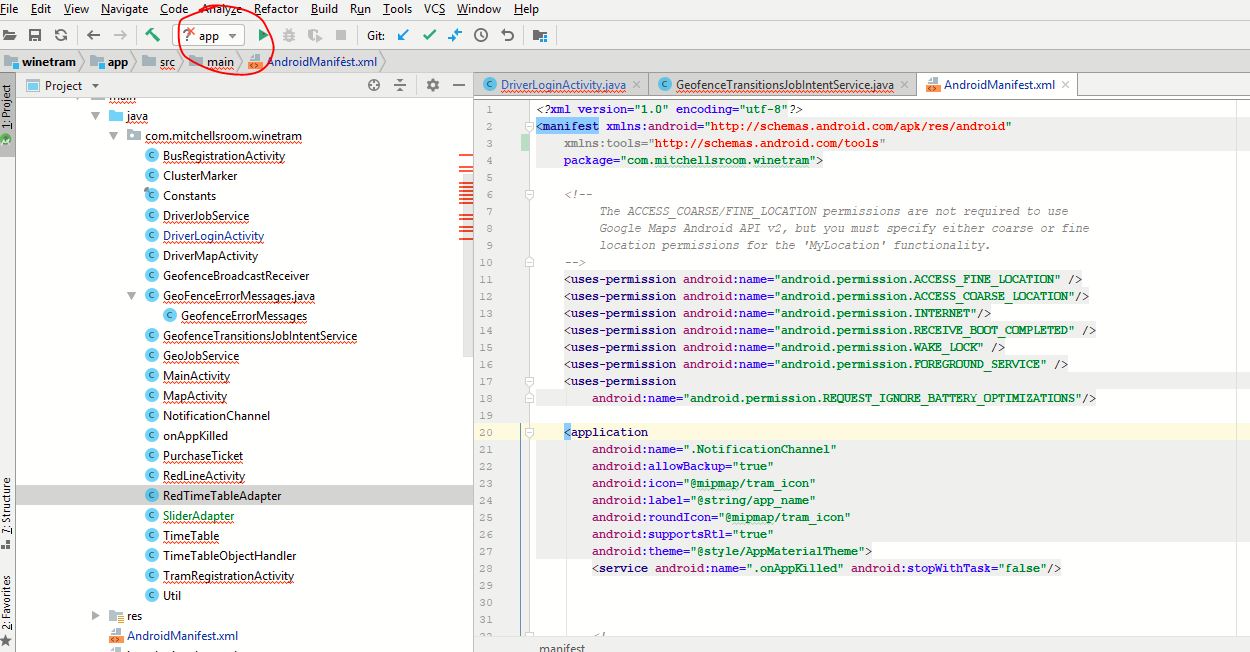Commit changes via the green checkmark icon
Screen dimensions: 1250x652
429,33
